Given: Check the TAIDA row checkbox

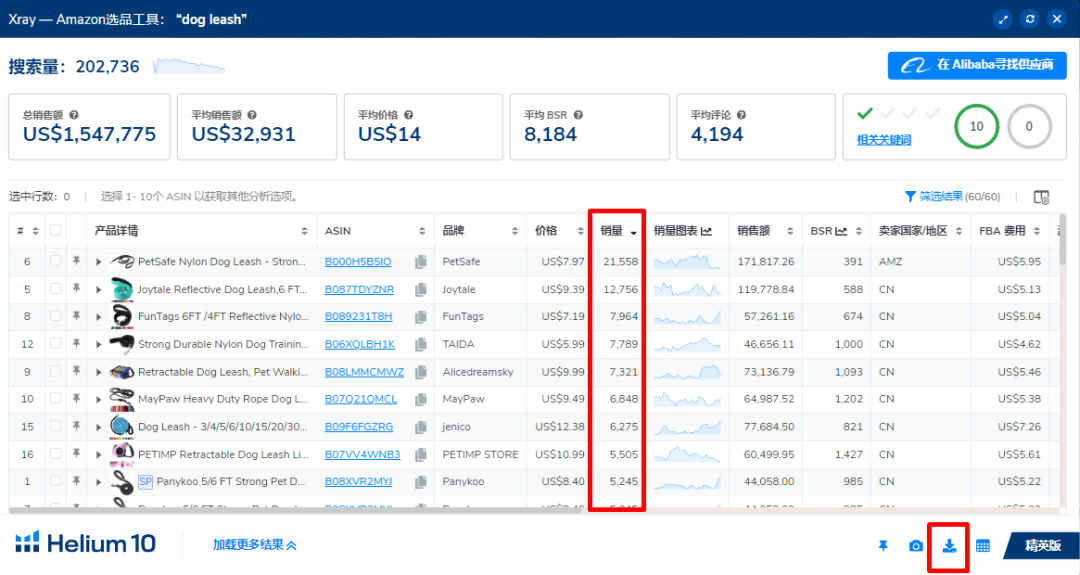Looking at the screenshot, I should coord(55,344).
